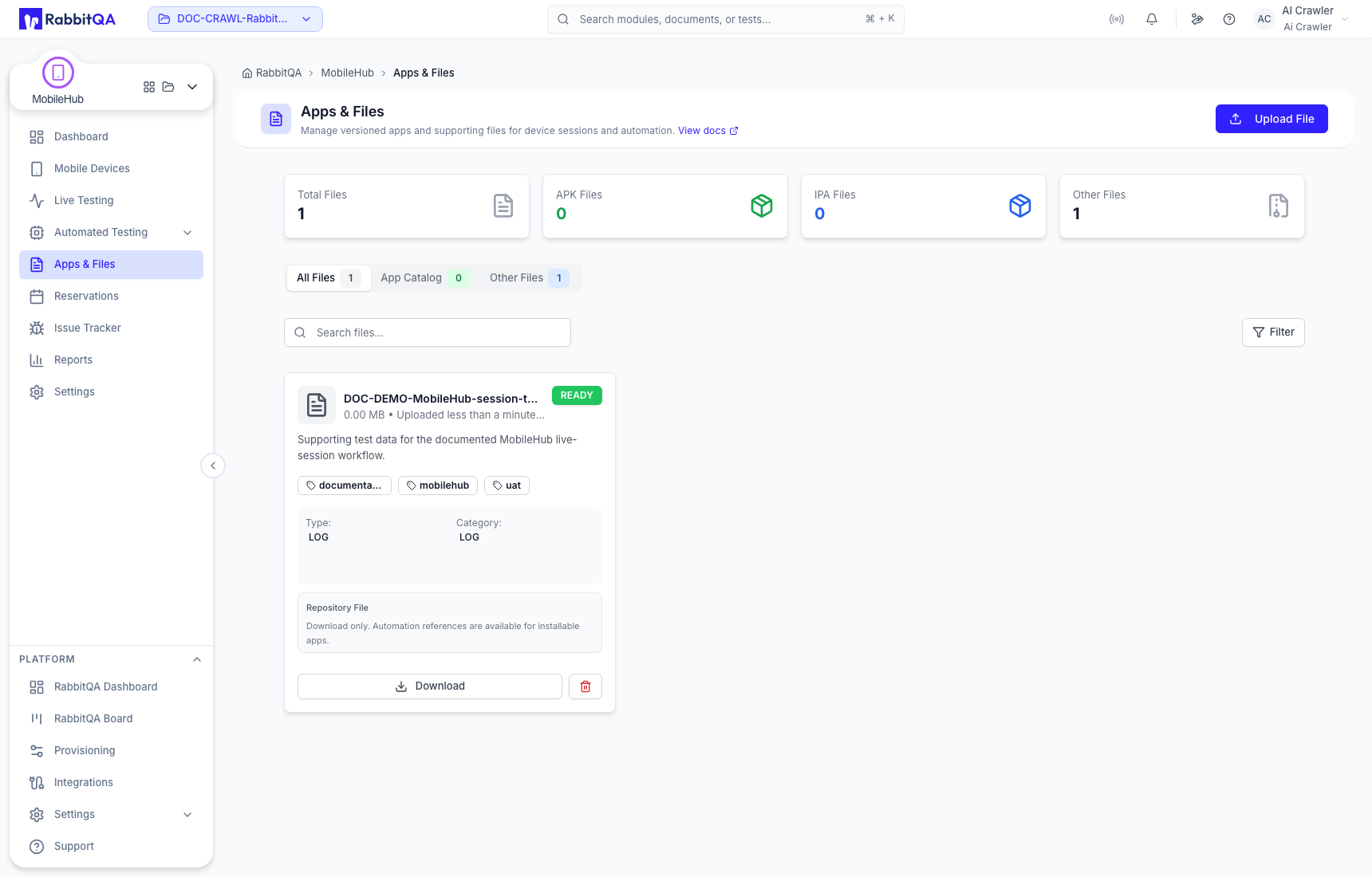The height and width of the screenshot is (877, 1372).
Task: Open Dashboard in the sidebar
Action: 111,137
